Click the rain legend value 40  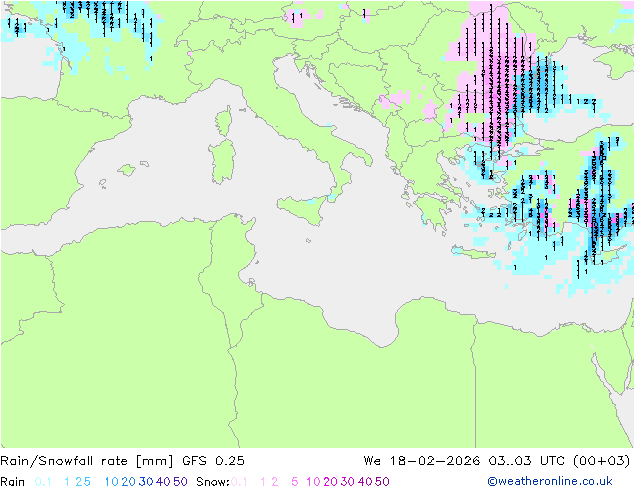coord(163,482)
